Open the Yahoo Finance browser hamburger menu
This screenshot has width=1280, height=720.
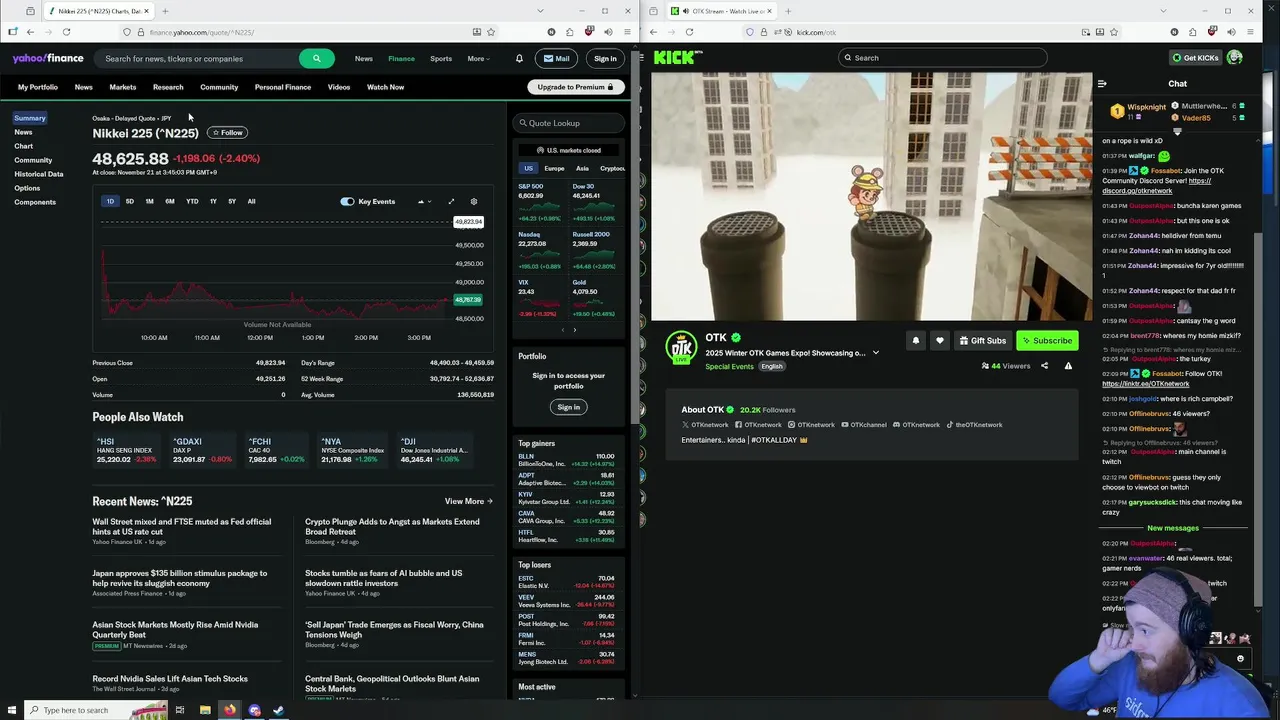click(x=627, y=32)
